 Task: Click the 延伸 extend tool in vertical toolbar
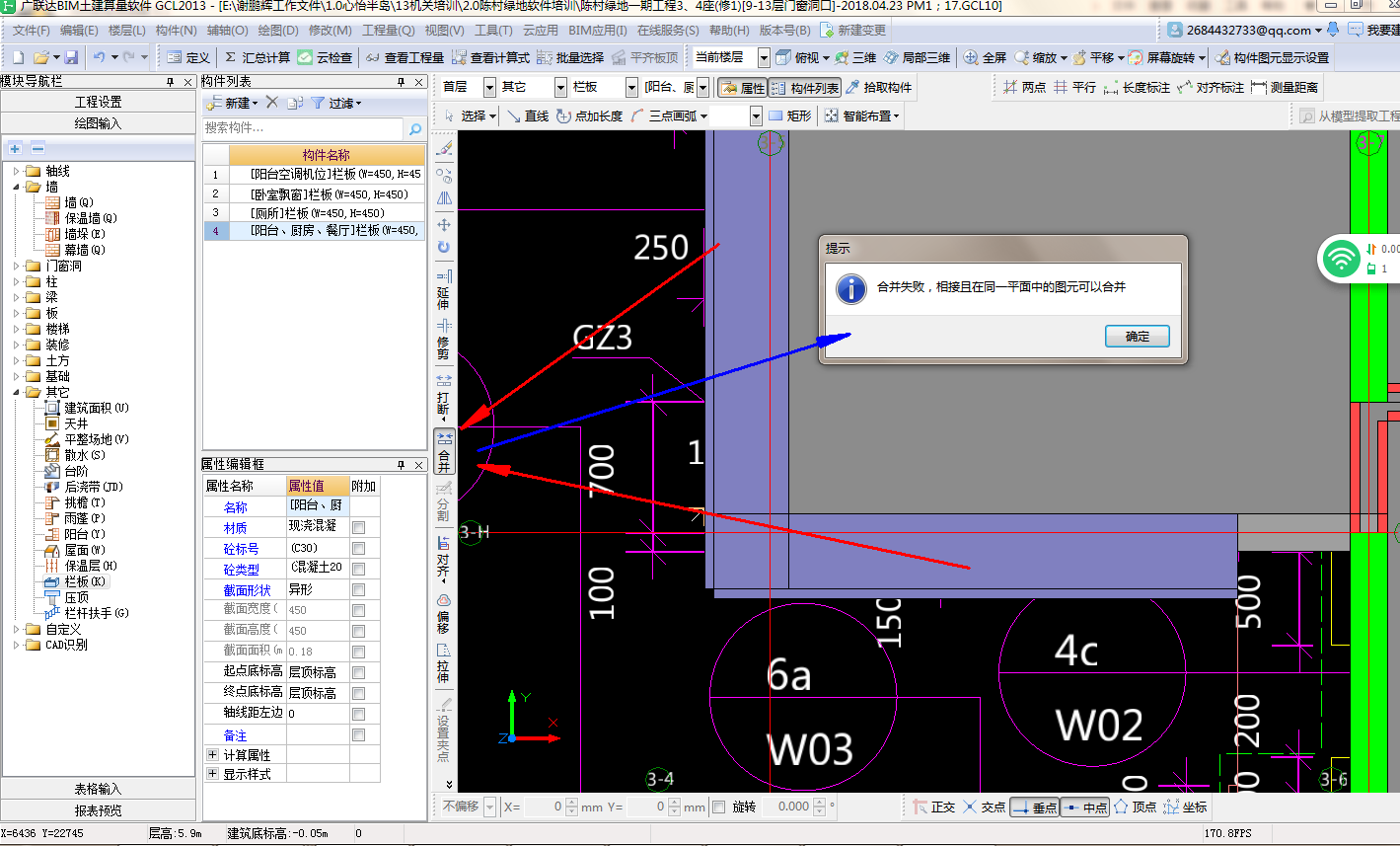pyautogui.click(x=444, y=288)
